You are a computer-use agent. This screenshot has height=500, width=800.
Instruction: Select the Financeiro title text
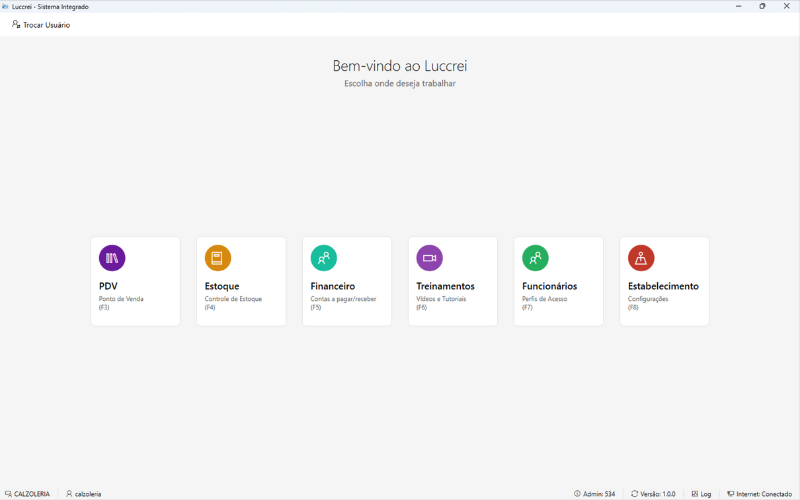coord(333,286)
